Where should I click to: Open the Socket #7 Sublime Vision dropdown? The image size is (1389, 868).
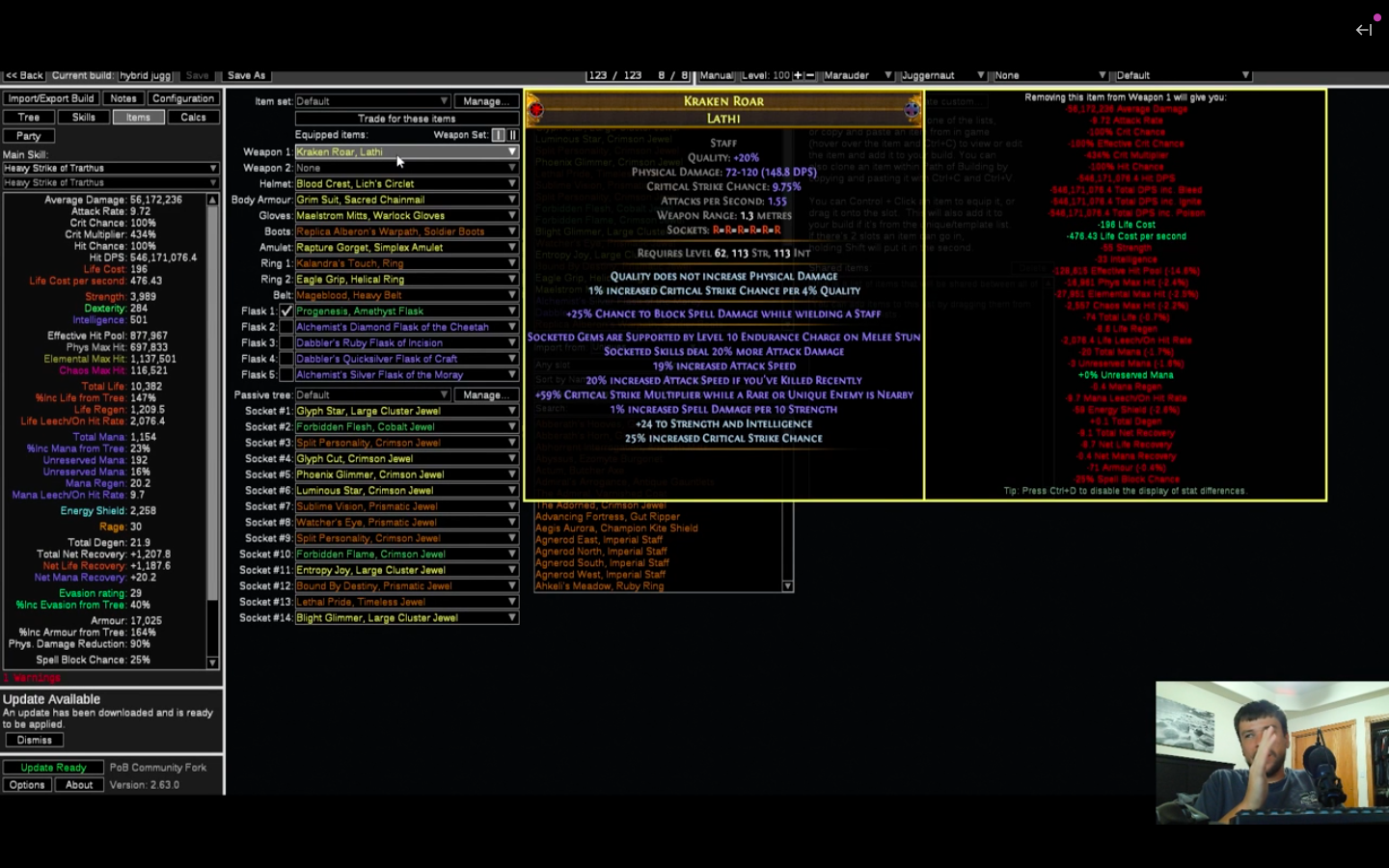[407, 506]
